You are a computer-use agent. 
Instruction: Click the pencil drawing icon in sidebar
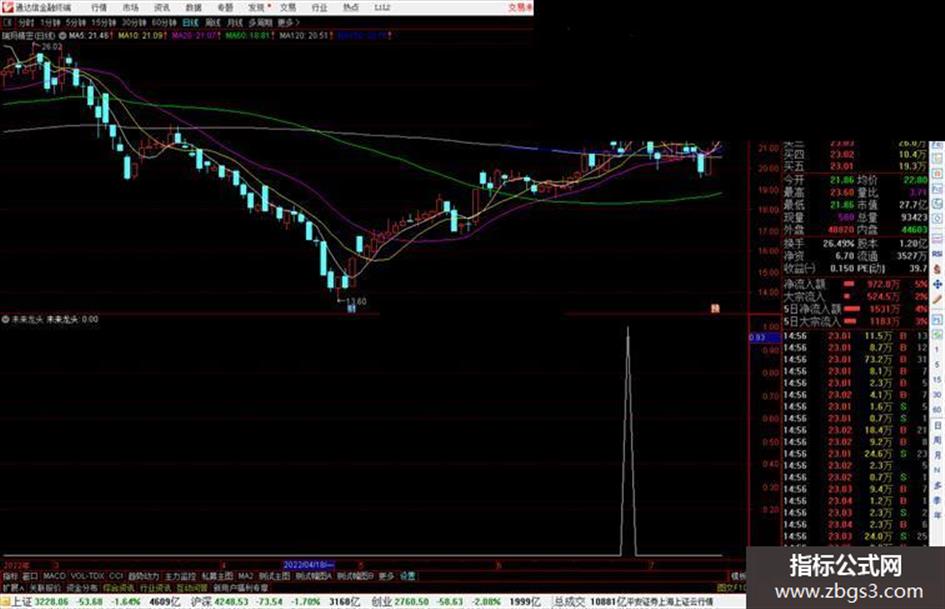[937, 299]
